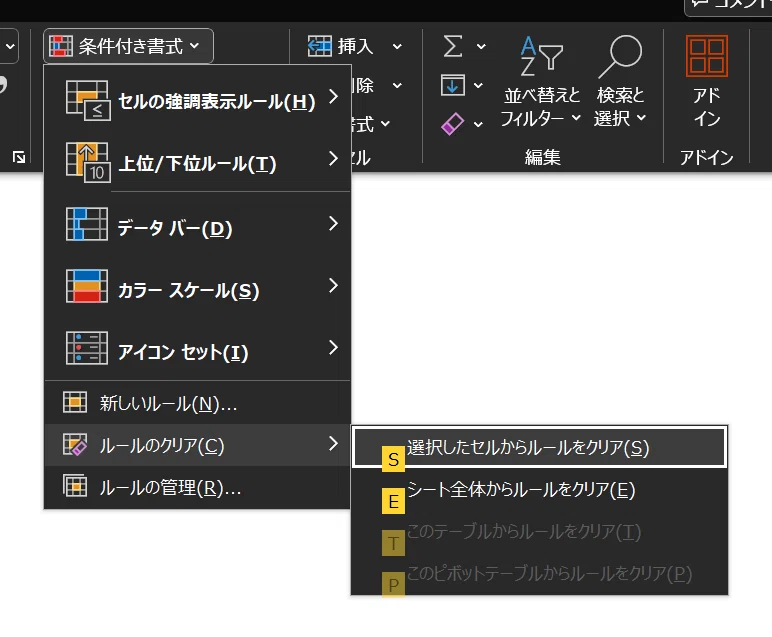The width and height of the screenshot is (772, 637).
Task: Click the 挿入 cells icon
Action: pyautogui.click(x=320, y=46)
